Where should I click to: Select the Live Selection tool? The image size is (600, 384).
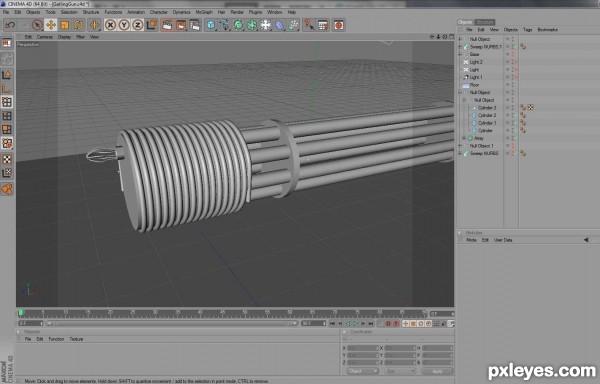click(x=37, y=25)
